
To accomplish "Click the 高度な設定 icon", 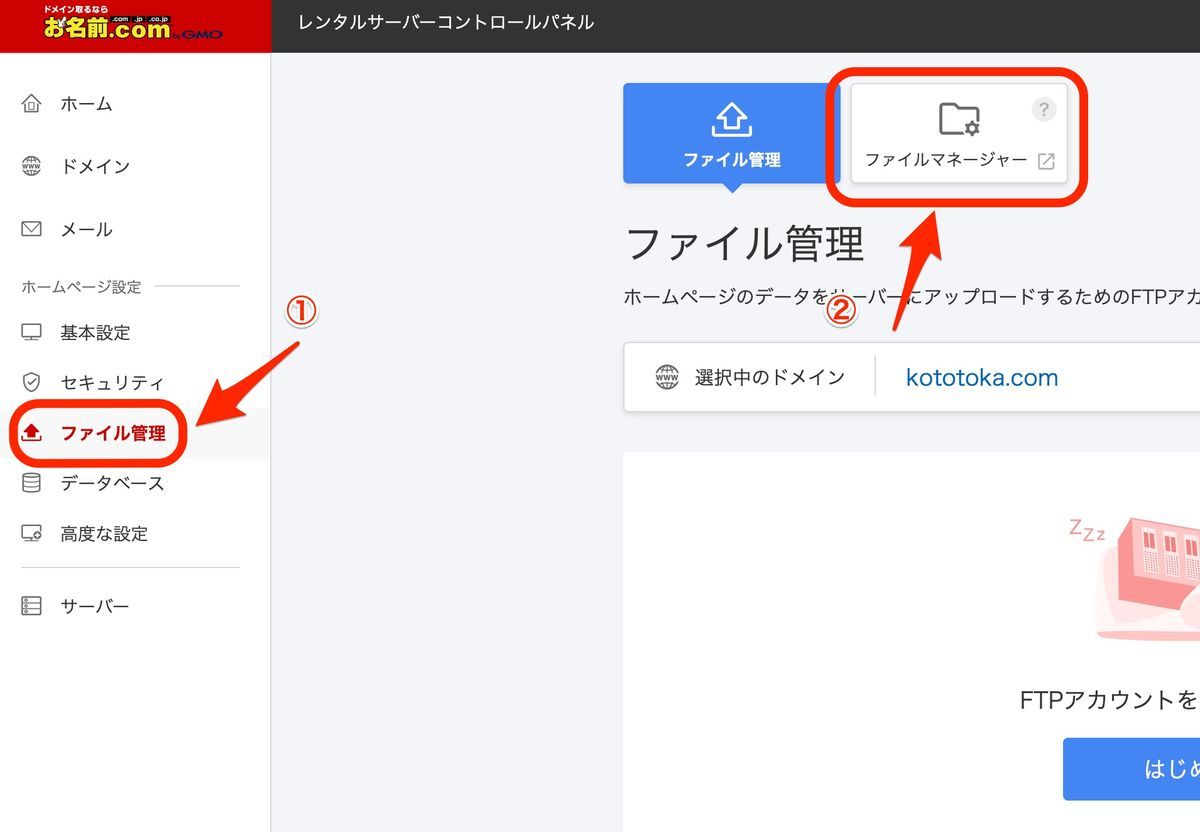I will [x=32, y=533].
